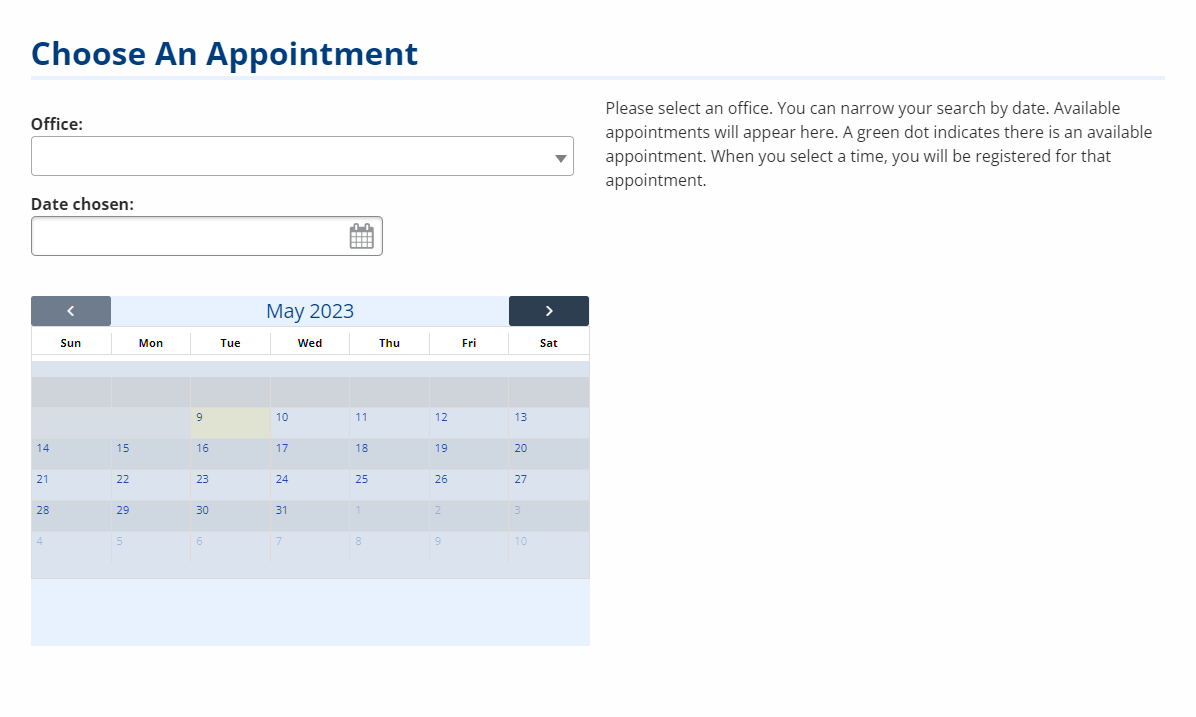Select Monday May 15

click(x=151, y=454)
